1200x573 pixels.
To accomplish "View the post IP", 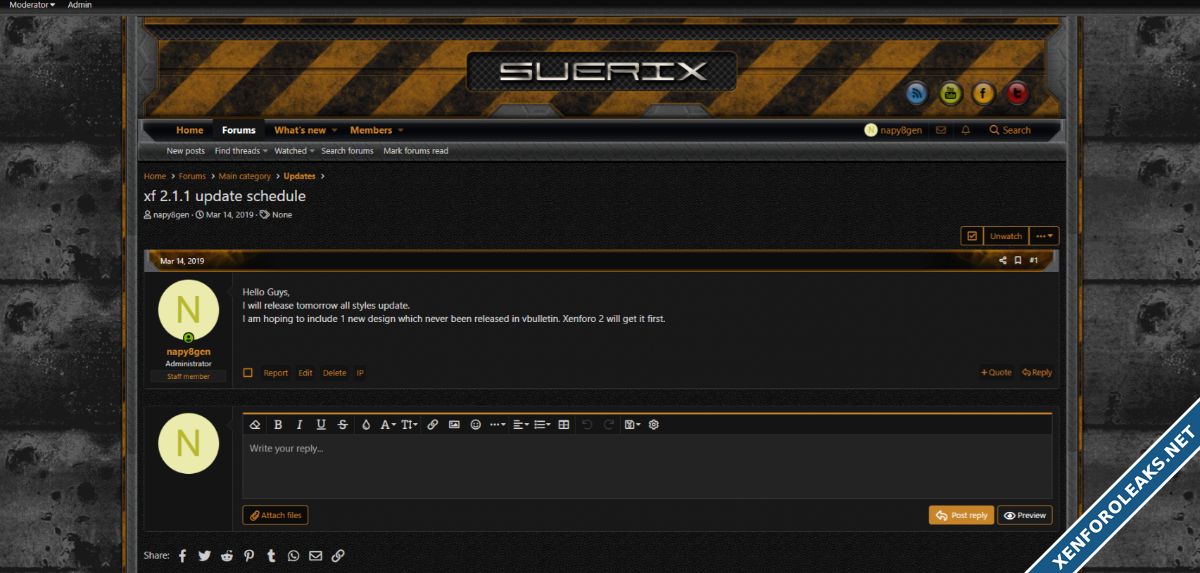I will 360,373.
